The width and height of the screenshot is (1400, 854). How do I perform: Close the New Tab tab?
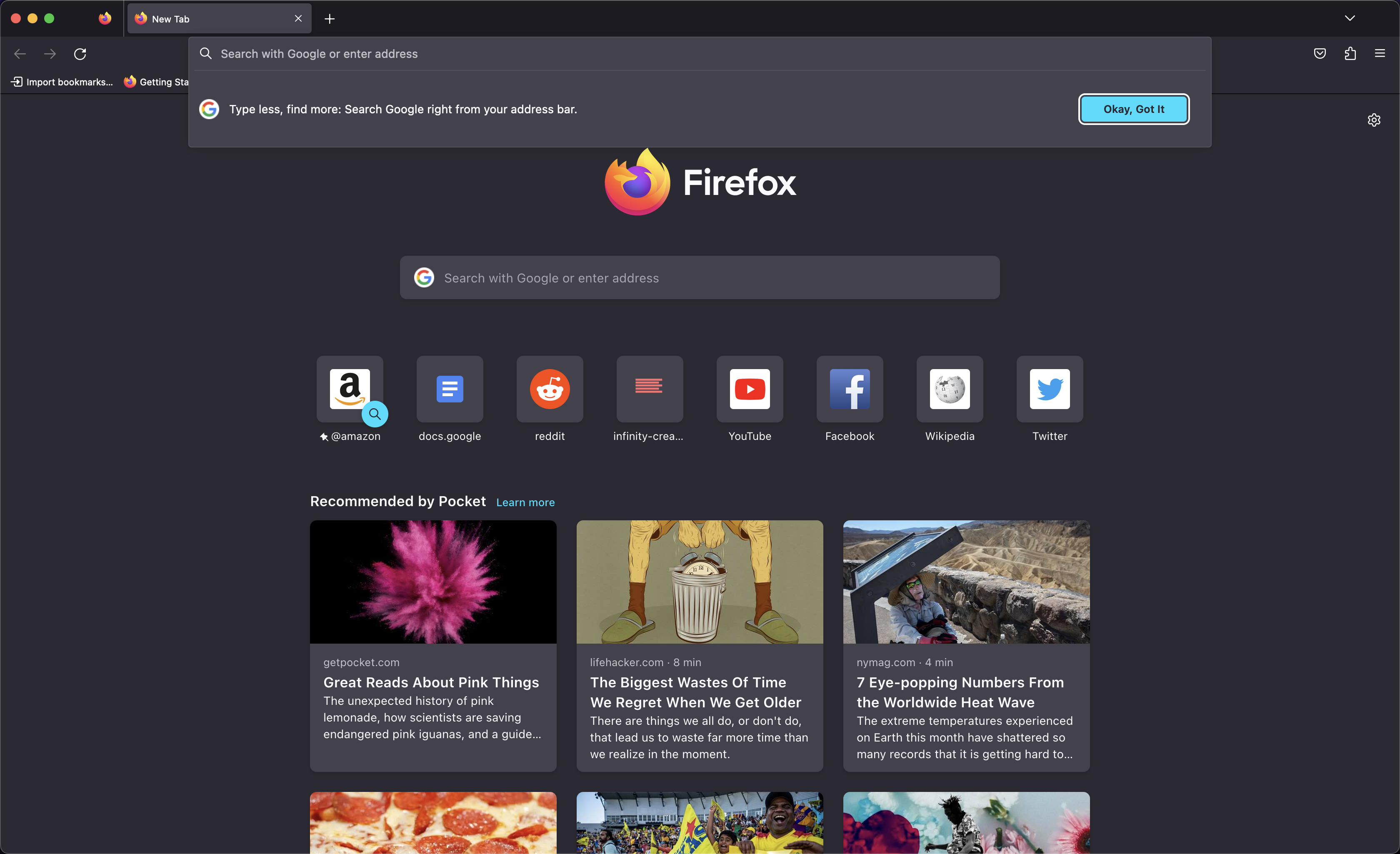298,19
